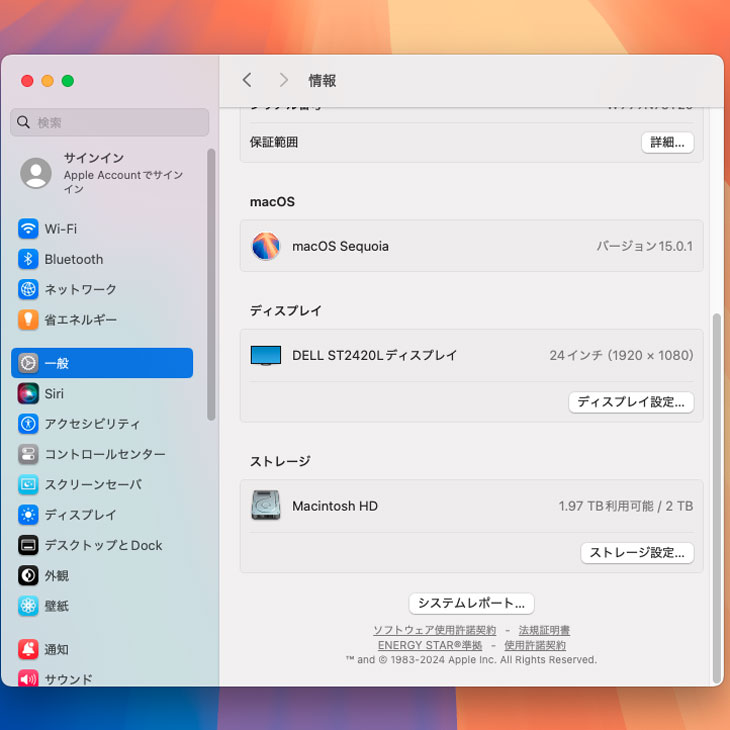Click the サウンド speaker icon
730x730 pixels.
pyautogui.click(x=28, y=678)
